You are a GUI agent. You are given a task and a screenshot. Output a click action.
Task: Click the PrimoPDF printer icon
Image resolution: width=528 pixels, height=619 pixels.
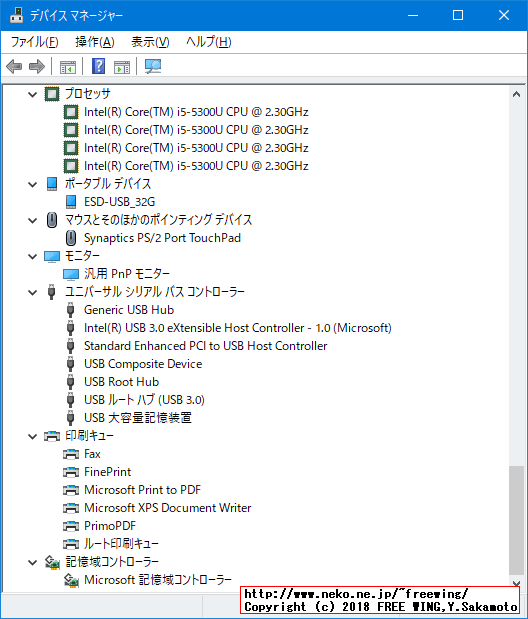pos(71,526)
